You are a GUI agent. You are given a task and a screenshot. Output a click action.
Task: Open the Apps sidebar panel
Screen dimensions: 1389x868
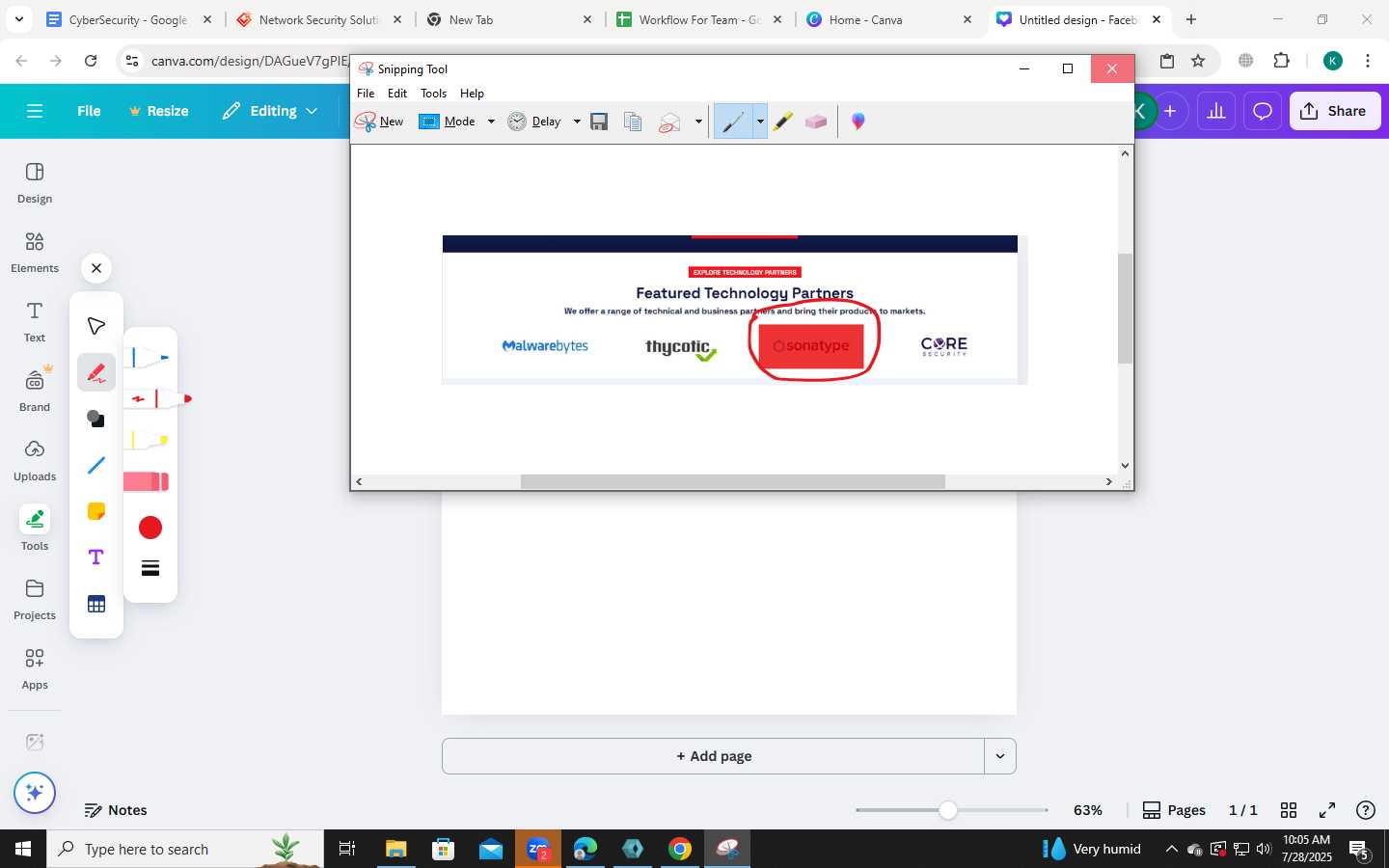pyautogui.click(x=35, y=668)
